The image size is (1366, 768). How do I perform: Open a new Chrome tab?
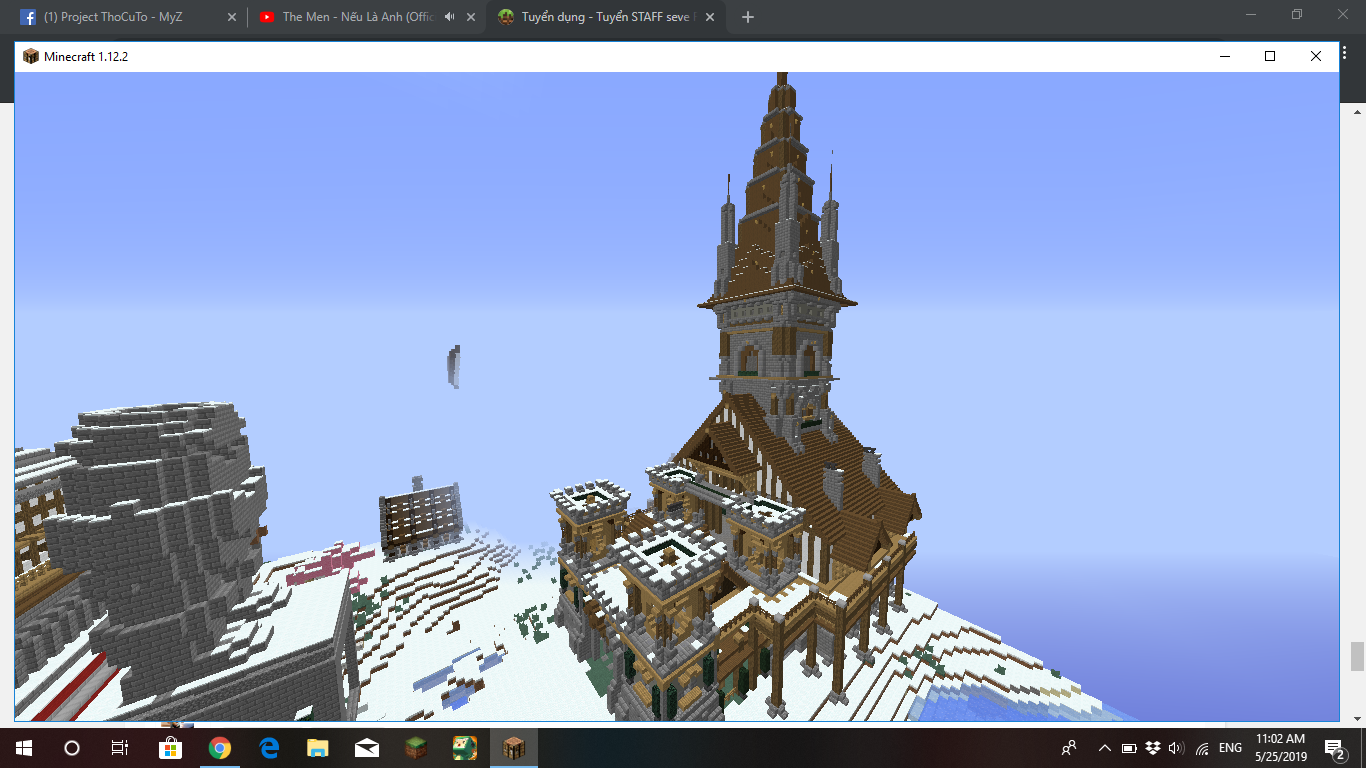point(748,17)
